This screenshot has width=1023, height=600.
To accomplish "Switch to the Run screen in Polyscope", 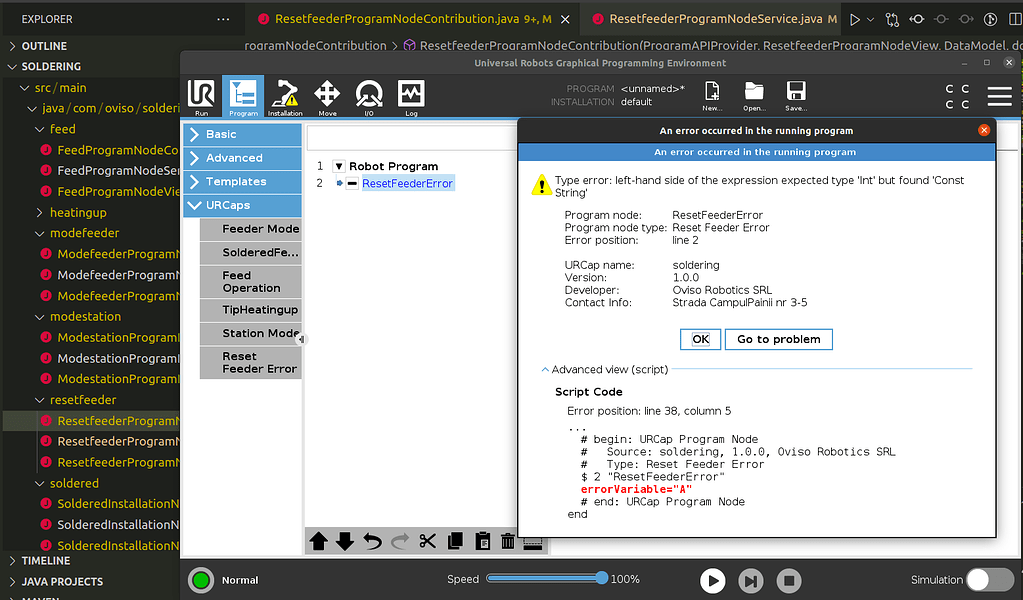I will coord(200,97).
